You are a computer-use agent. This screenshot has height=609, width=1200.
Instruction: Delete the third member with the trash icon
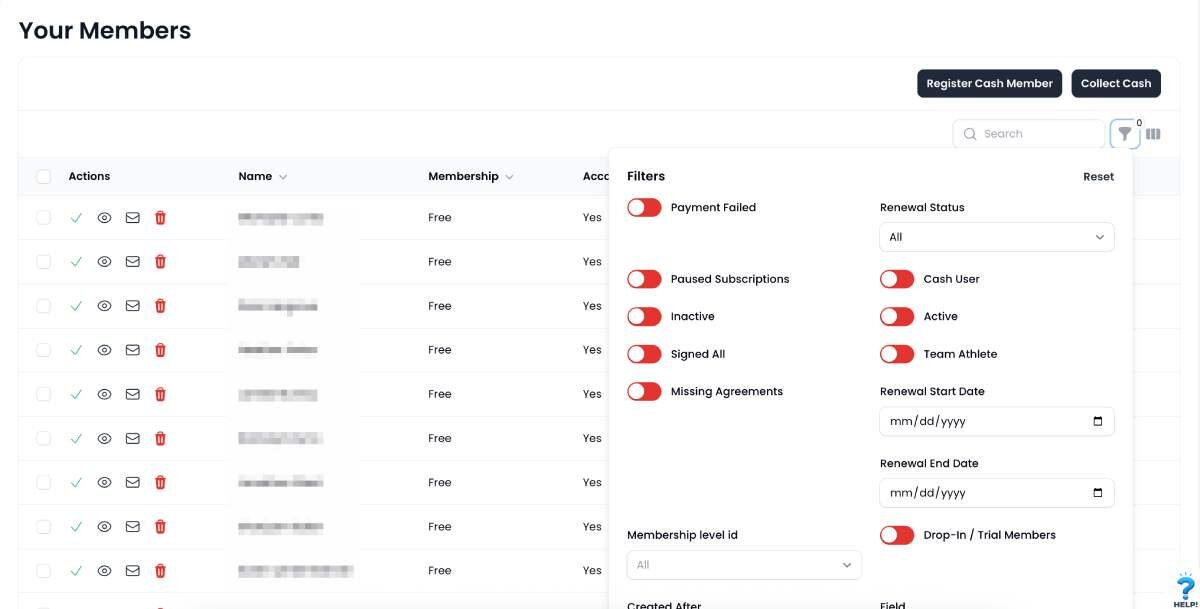[x=160, y=305]
